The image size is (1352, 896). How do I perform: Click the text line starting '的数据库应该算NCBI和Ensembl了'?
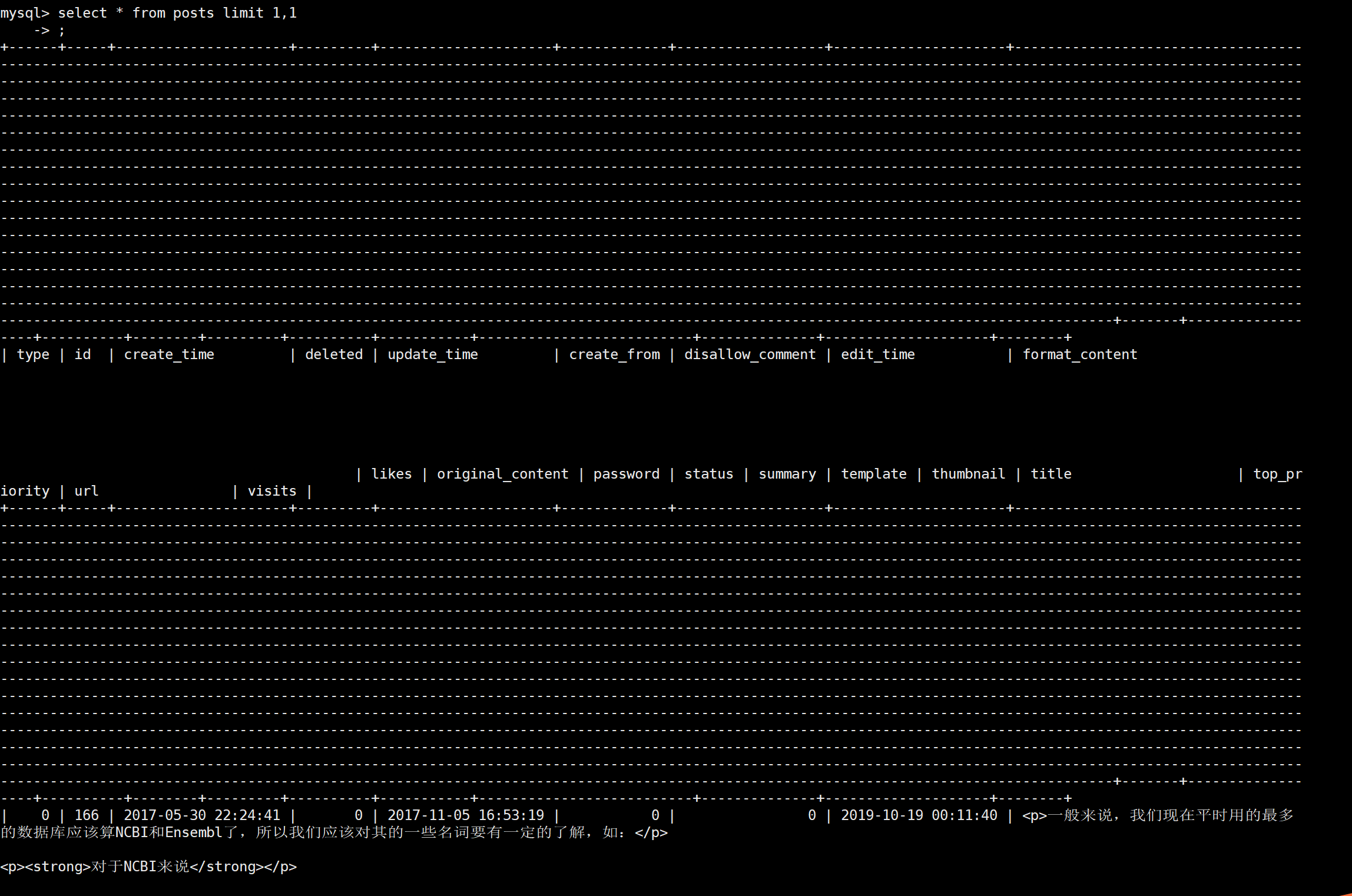[334, 832]
